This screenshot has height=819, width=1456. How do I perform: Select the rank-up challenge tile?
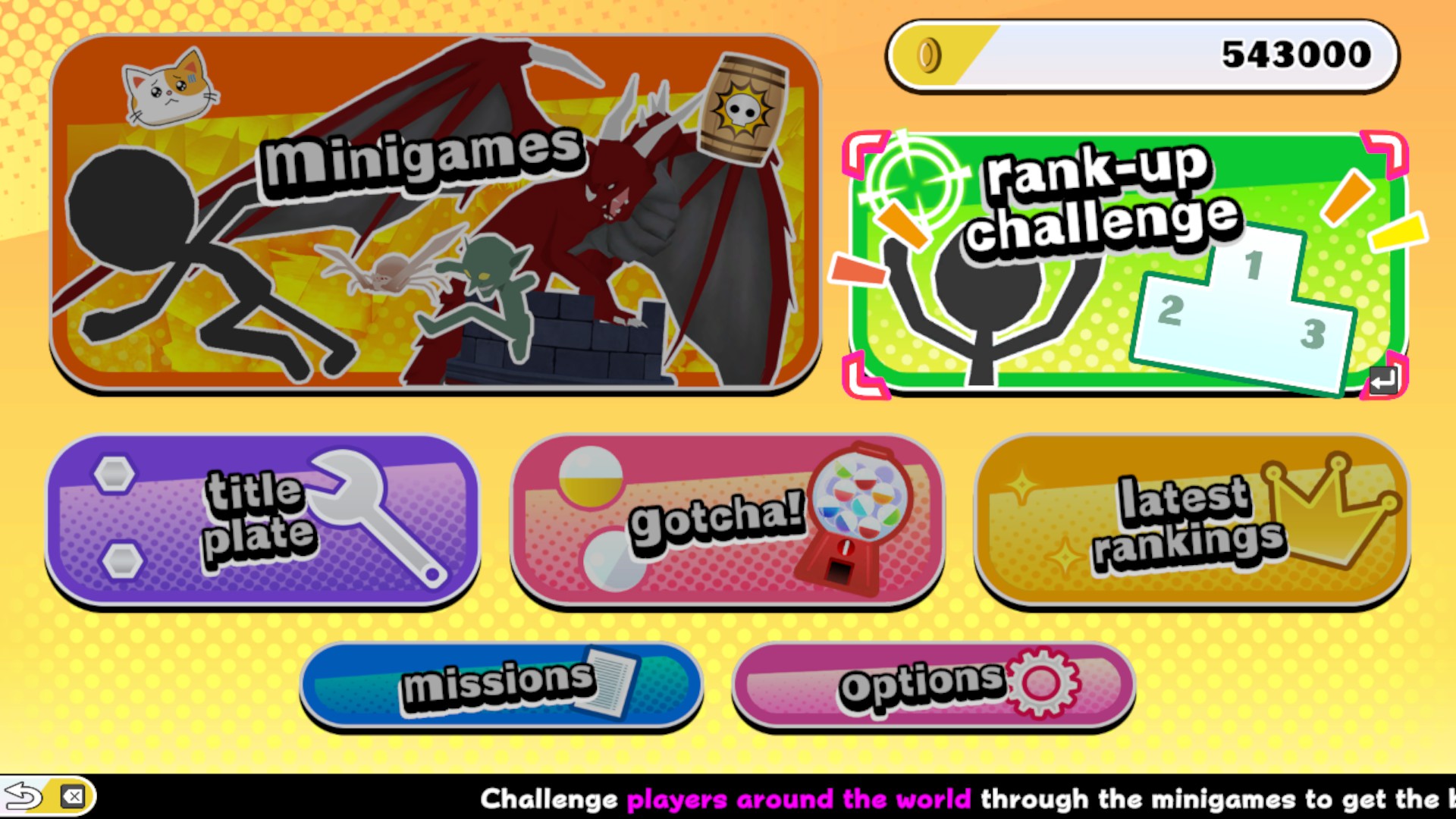click(x=1125, y=265)
